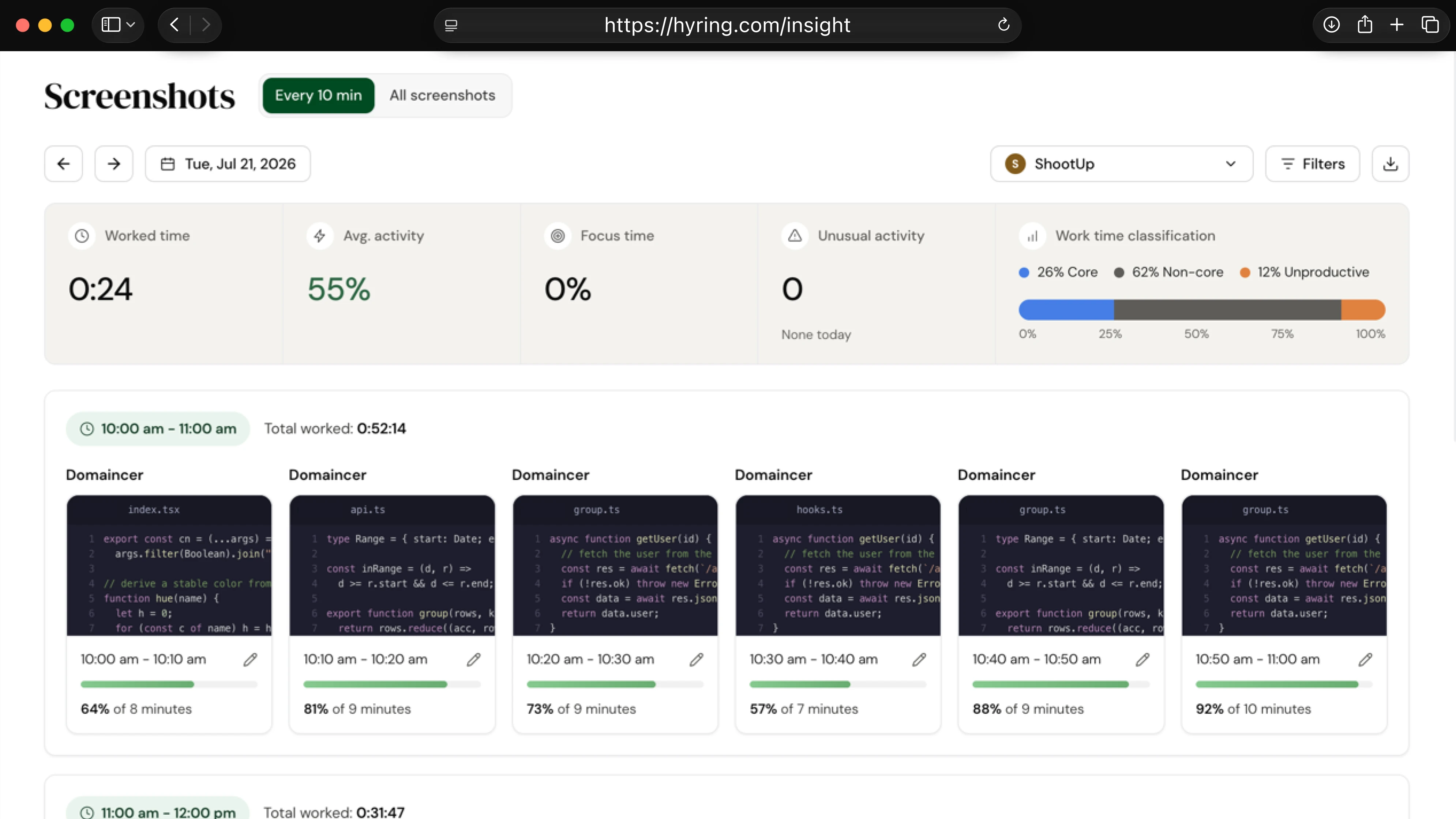
Task: Open the 10:20 am group.ts screenshot thumbnail
Action: [x=615, y=565]
